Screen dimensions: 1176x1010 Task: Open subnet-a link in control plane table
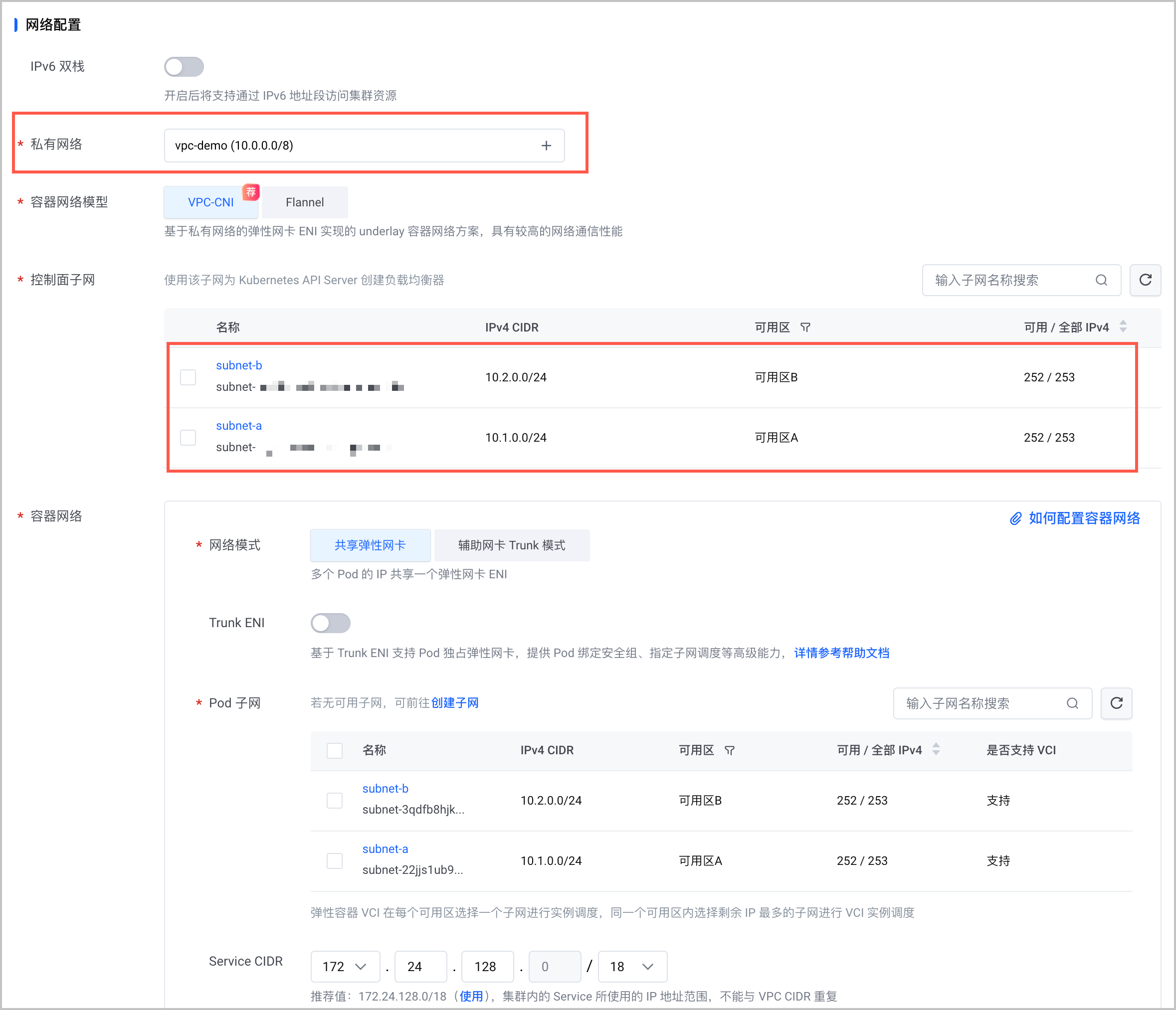239,426
